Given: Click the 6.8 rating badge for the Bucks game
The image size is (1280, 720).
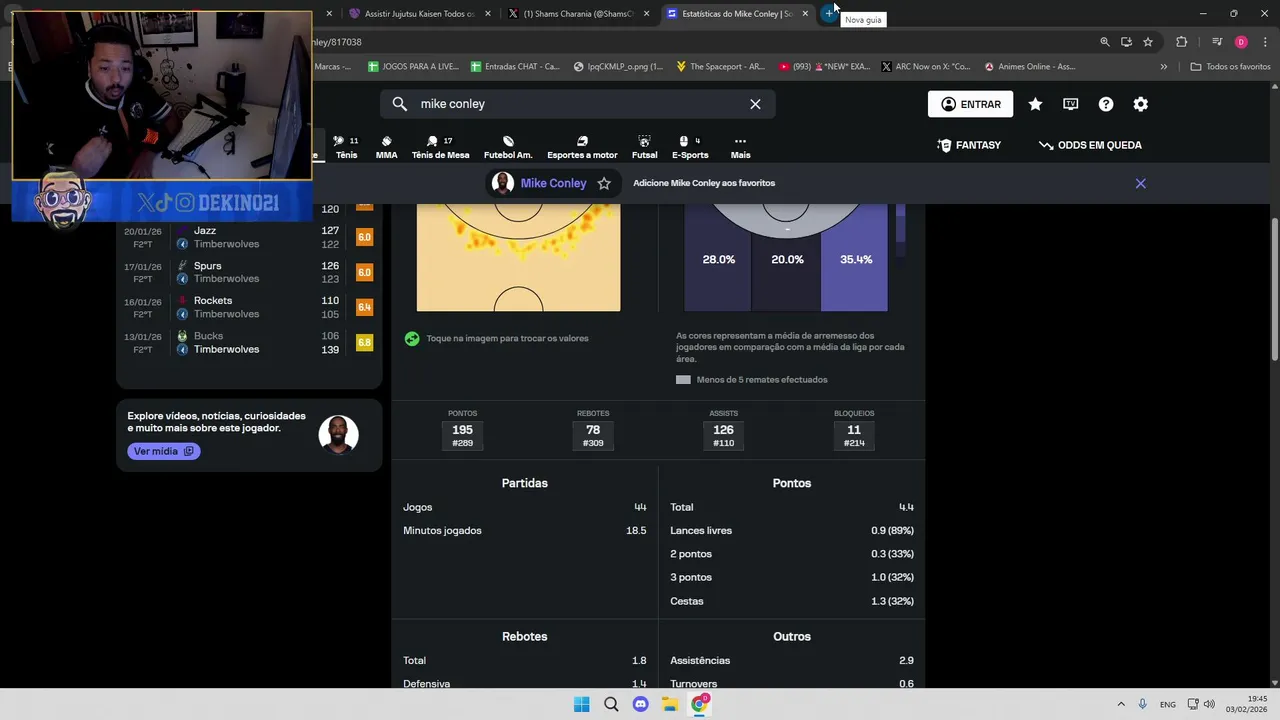Looking at the screenshot, I should (x=364, y=342).
